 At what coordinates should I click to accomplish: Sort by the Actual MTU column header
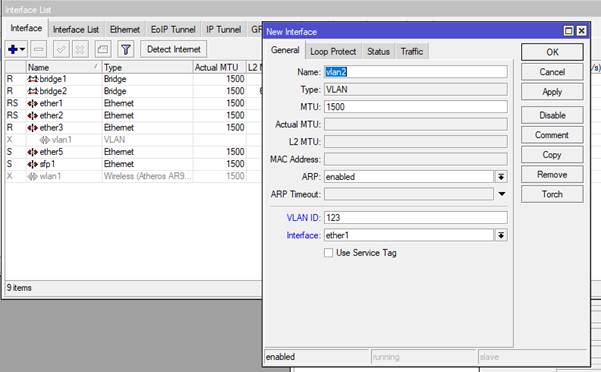219,67
